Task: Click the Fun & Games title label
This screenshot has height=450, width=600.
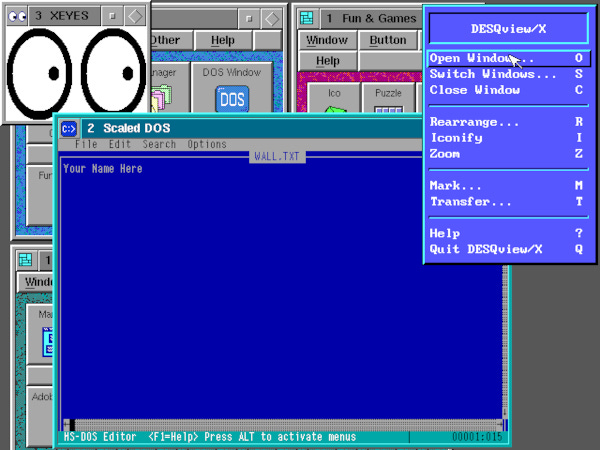Action: 372,18
